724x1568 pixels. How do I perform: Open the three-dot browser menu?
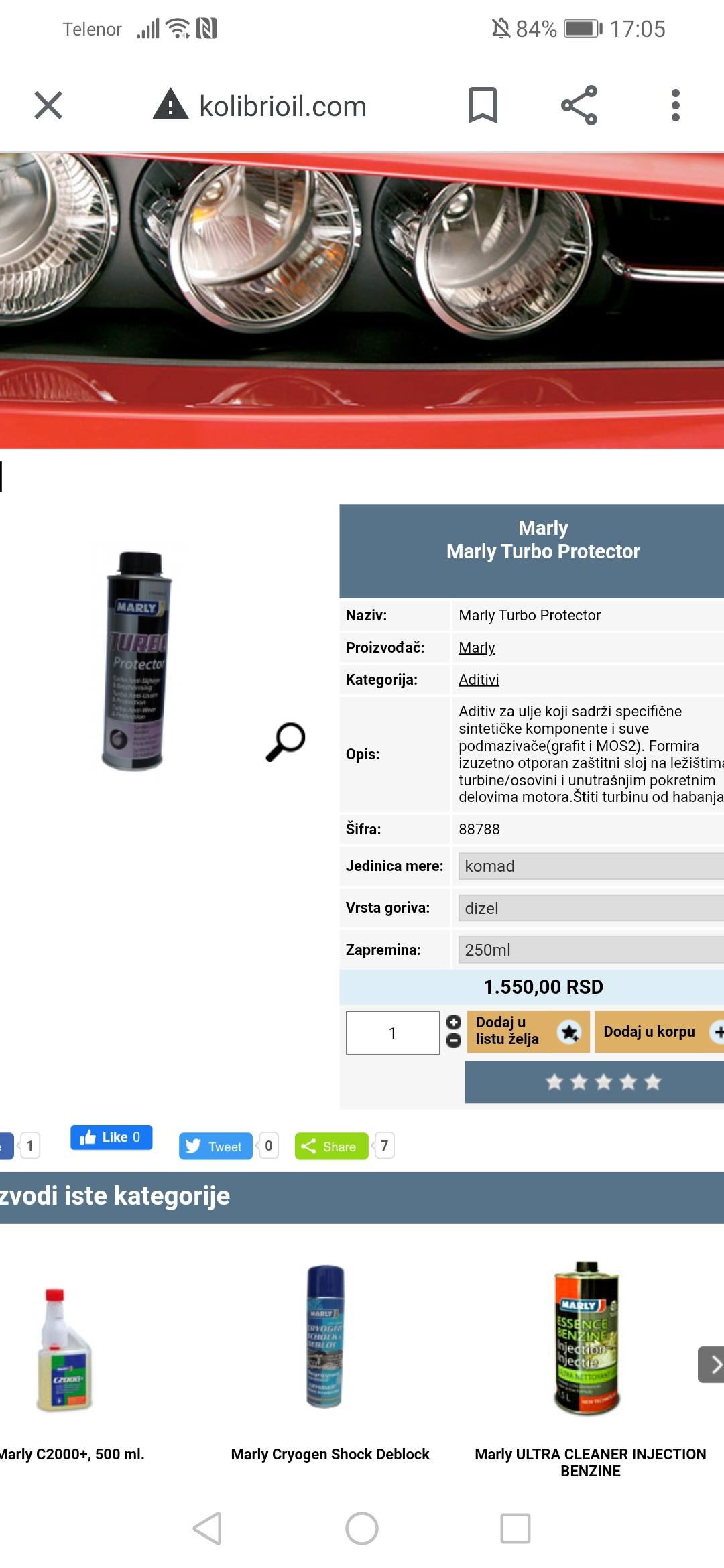tap(676, 105)
